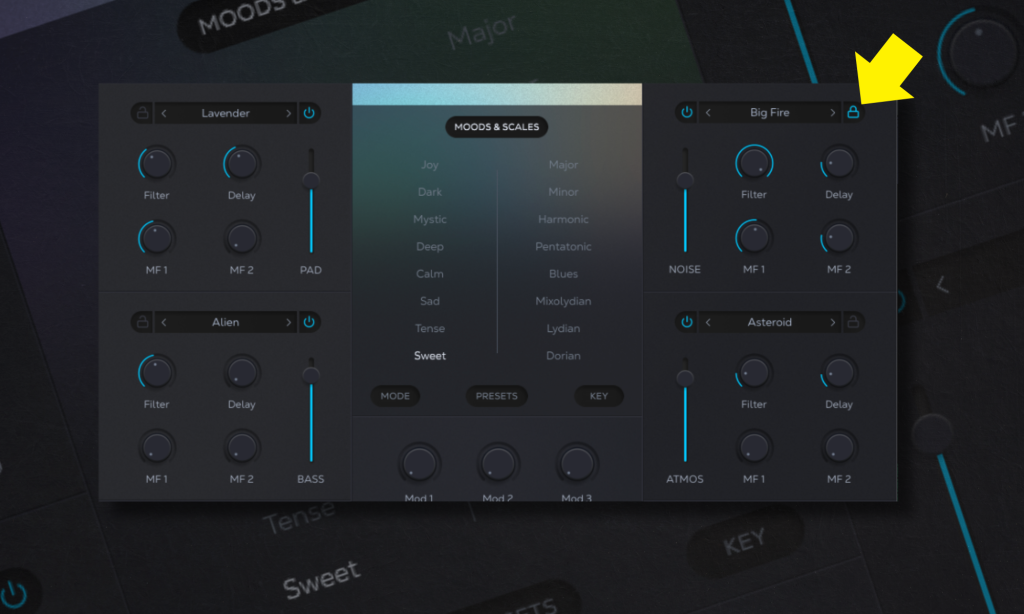This screenshot has width=1024, height=614.
Task: Click the BASS volume slider handle
Action: click(311, 374)
